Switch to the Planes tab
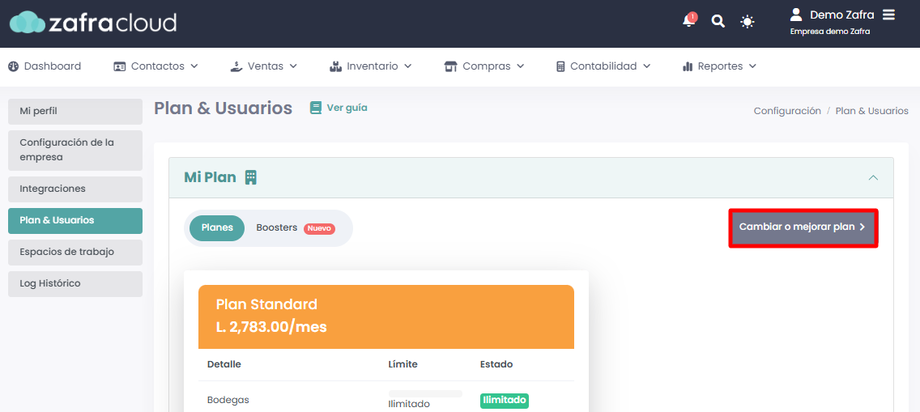Image resolution: width=920 pixels, height=412 pixels. tap(217, 228)
